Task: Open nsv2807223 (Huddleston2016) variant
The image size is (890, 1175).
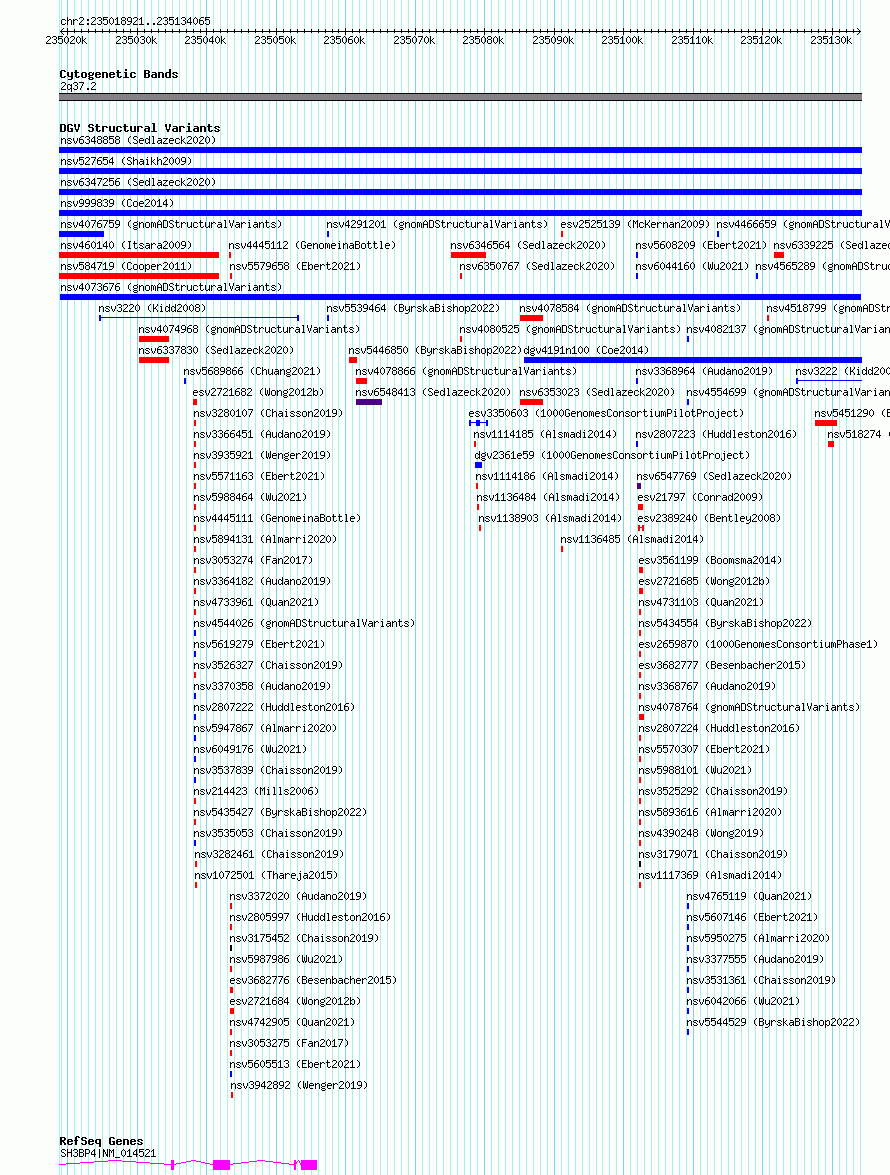Action: click(716, 434)
